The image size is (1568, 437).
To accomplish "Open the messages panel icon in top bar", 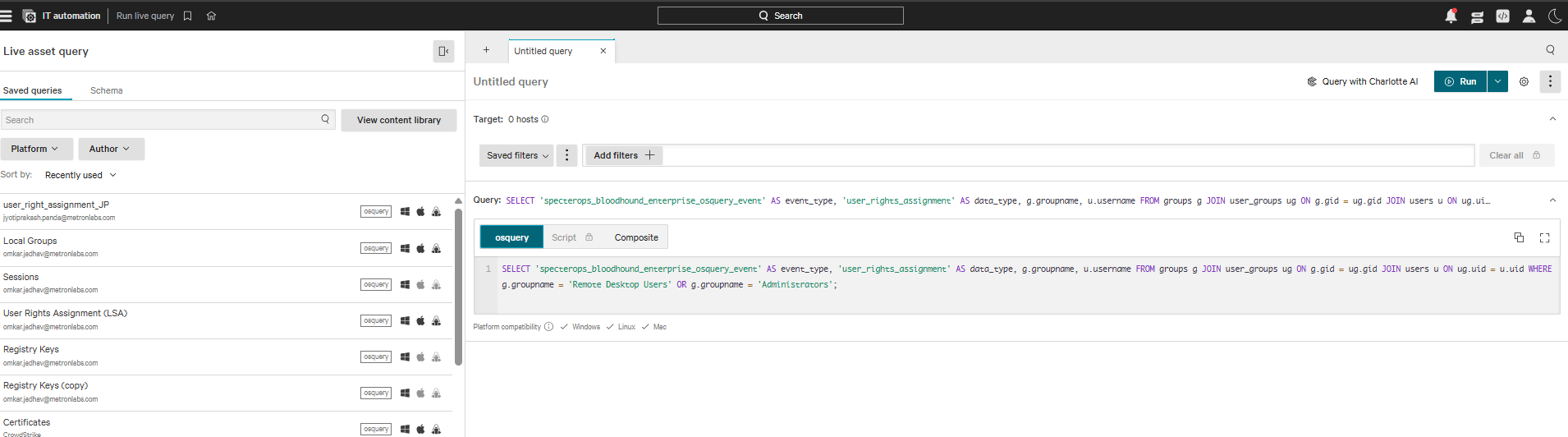I will pyautogui.click(x=1477, y=16).
